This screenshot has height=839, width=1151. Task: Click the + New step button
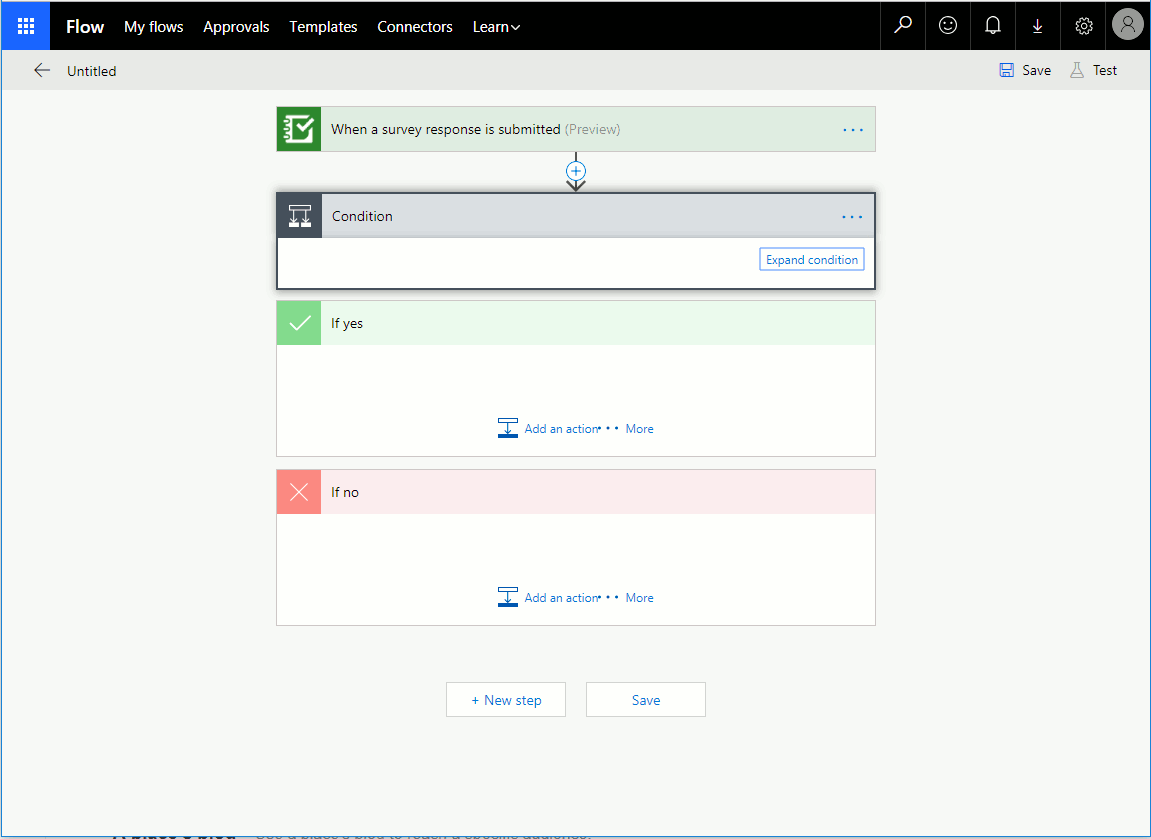click(x=506, y=700)
